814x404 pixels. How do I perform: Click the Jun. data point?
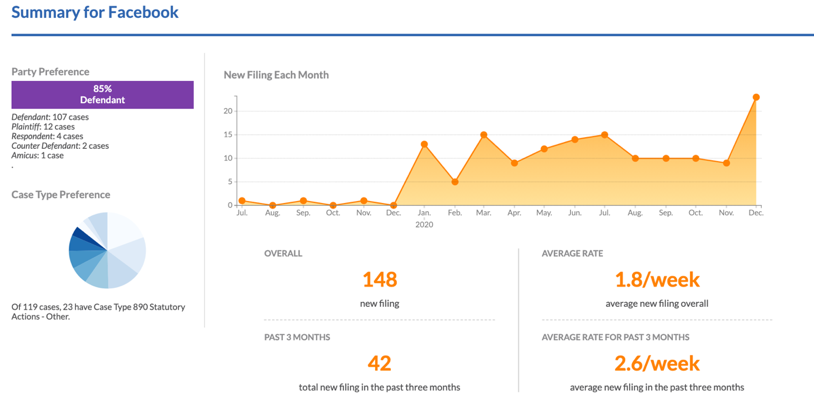tap(575, 140)
